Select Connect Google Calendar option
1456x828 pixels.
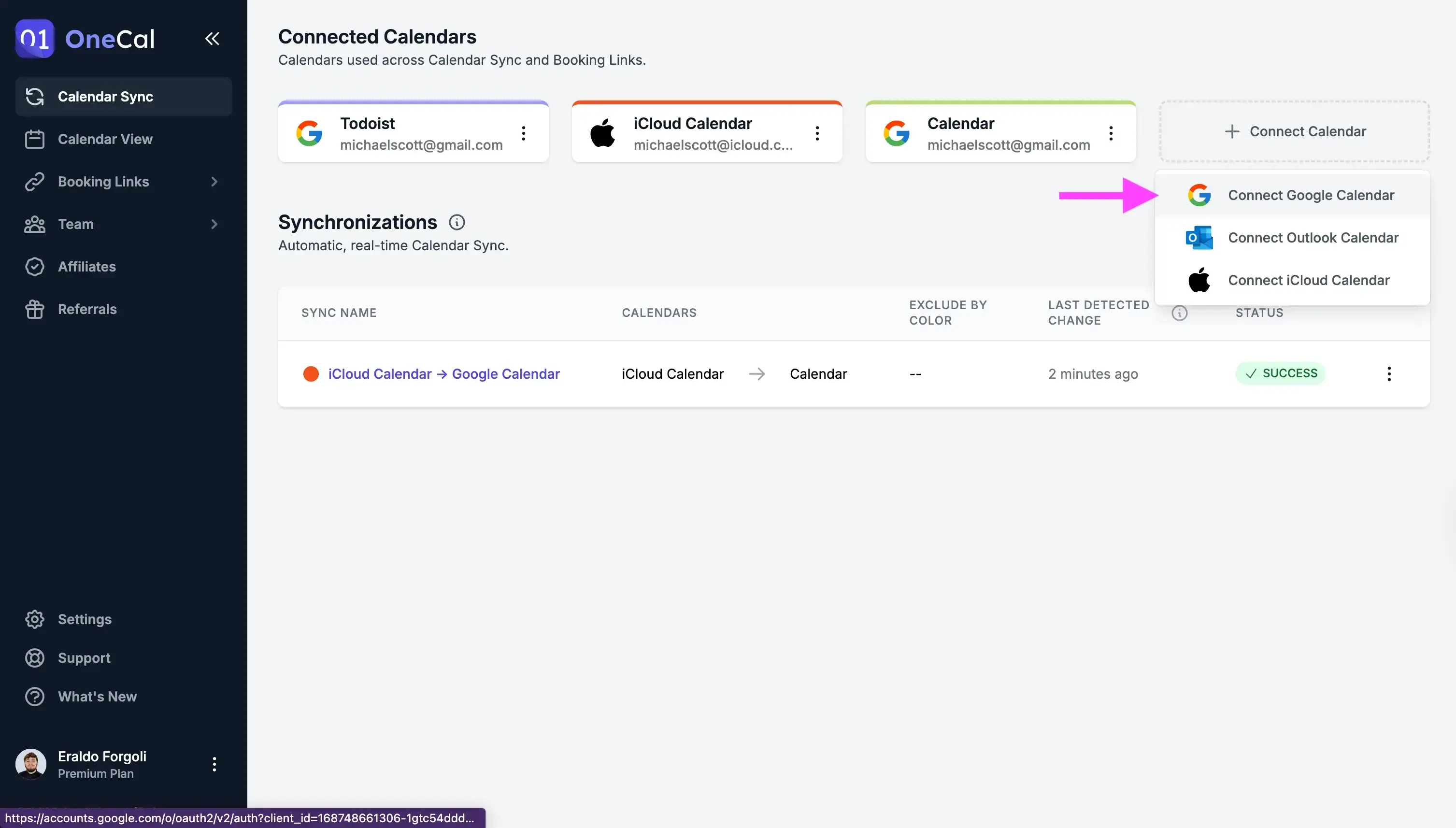[x=1311, y=195]
